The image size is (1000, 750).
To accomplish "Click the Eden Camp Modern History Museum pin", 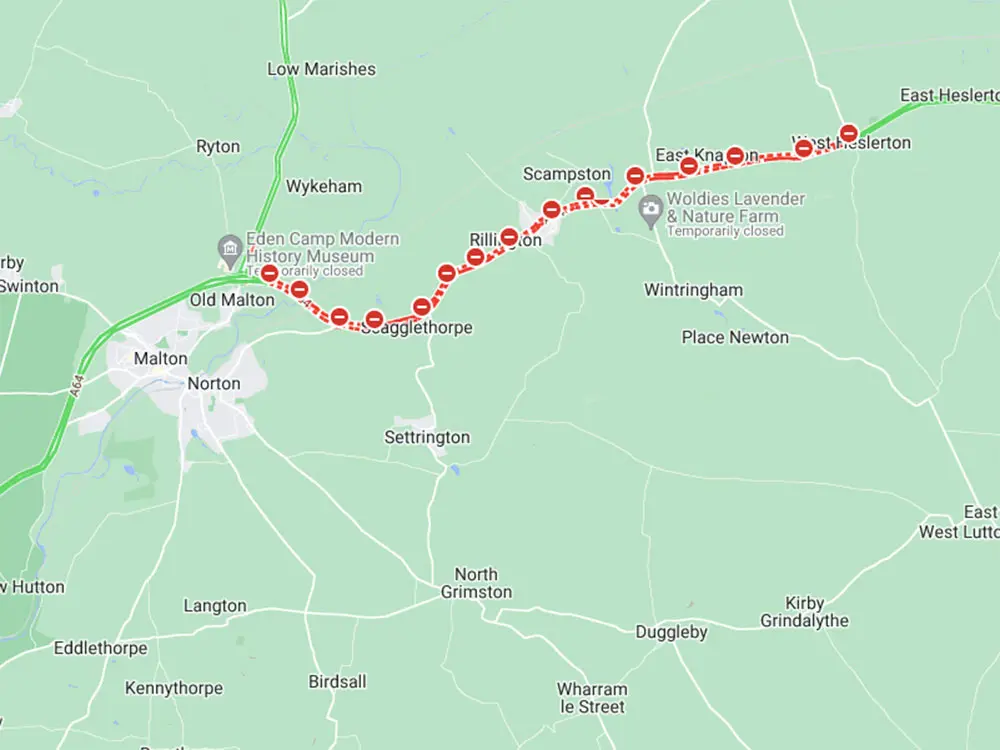I will click(230, 249).
